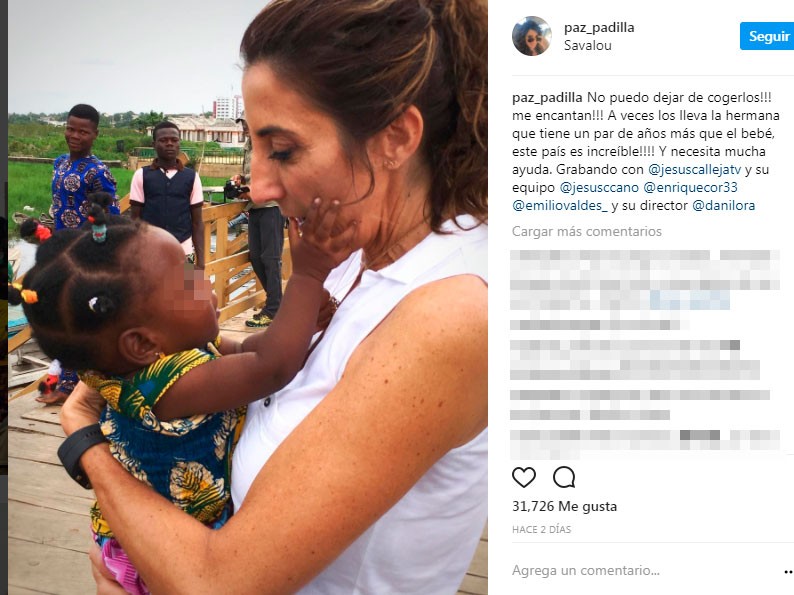
Task: Open the paz_padilla profile avatar
Action: (532, 36)
